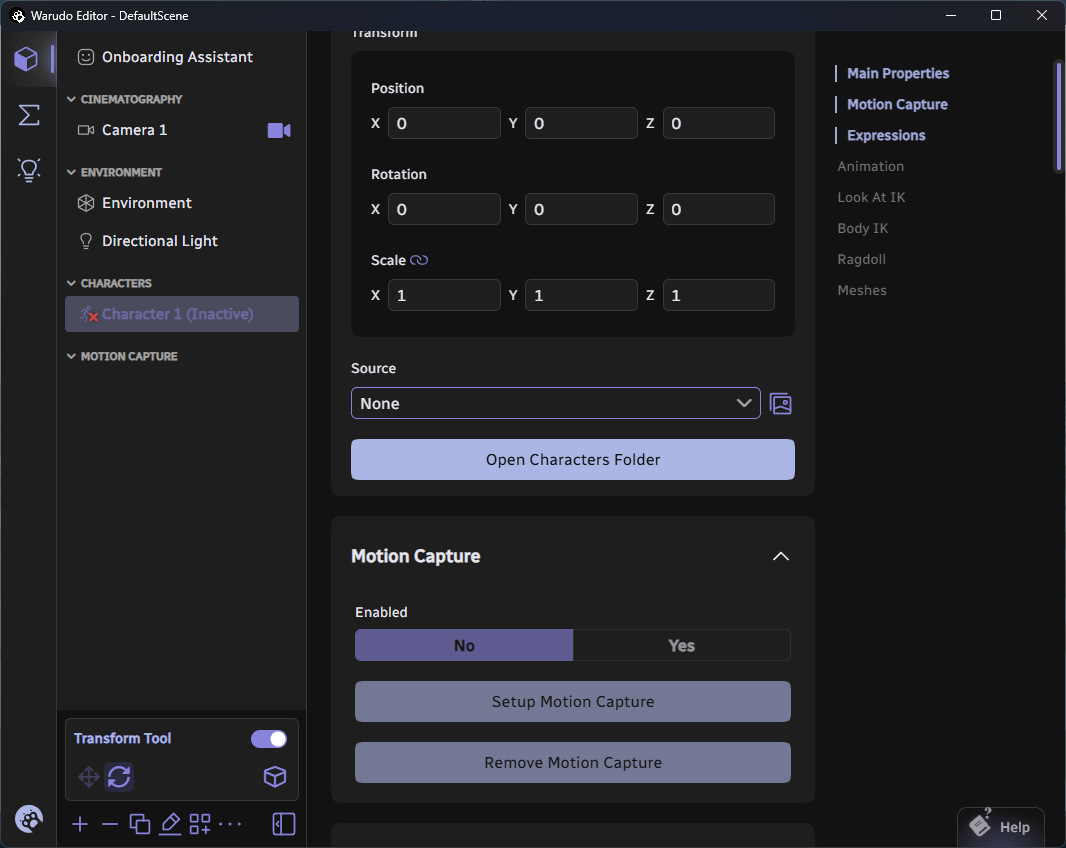This screenshot has width=1066, height=848.
Task: Select Onboarding Assistant asset
Action: (x=182, y=57)
